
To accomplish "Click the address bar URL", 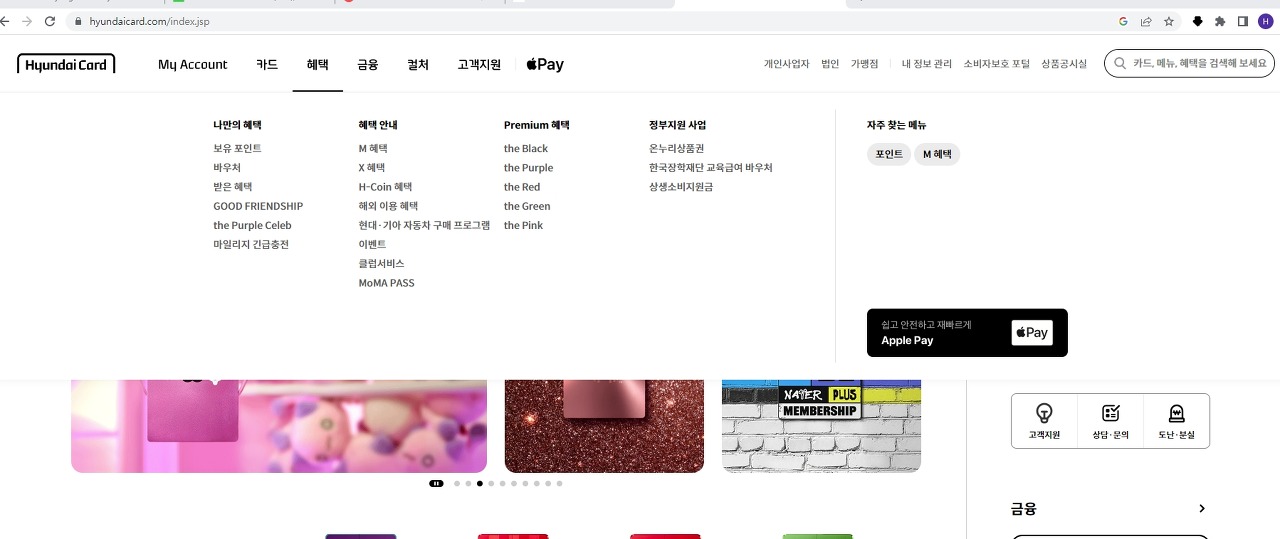I will click(150, 21).
